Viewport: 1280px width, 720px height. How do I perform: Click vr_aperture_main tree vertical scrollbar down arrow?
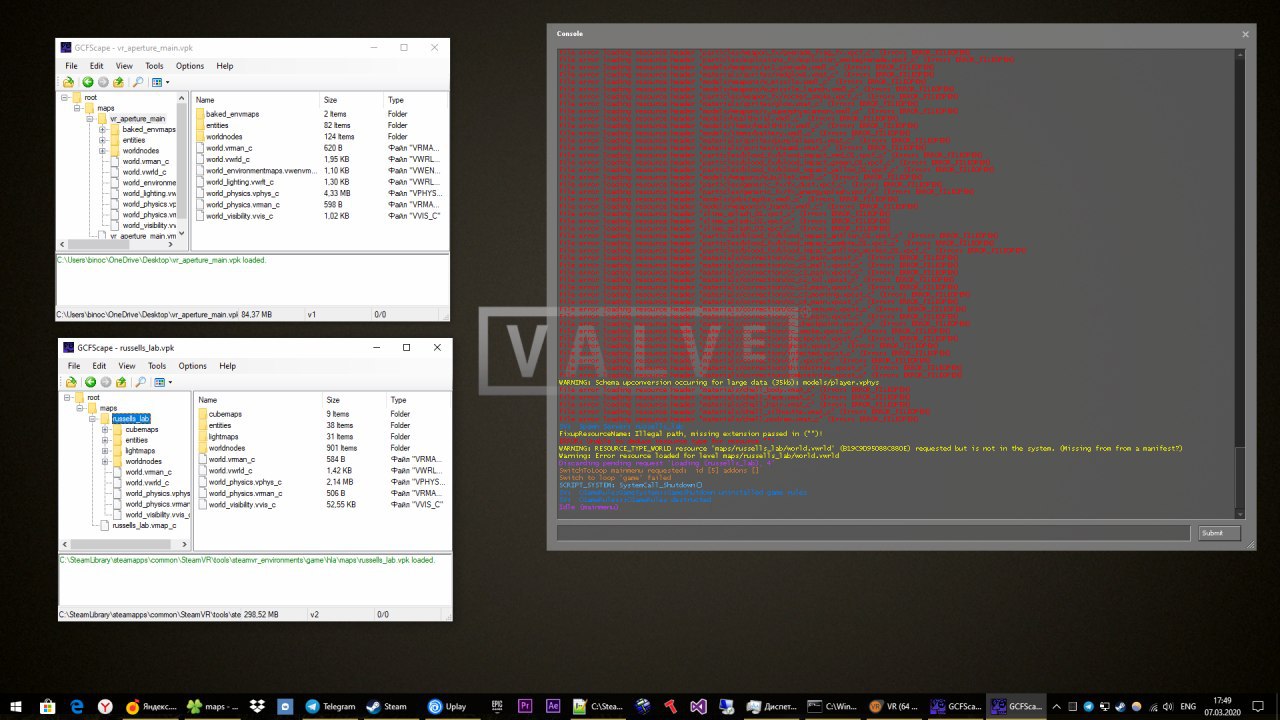(182, 231)
